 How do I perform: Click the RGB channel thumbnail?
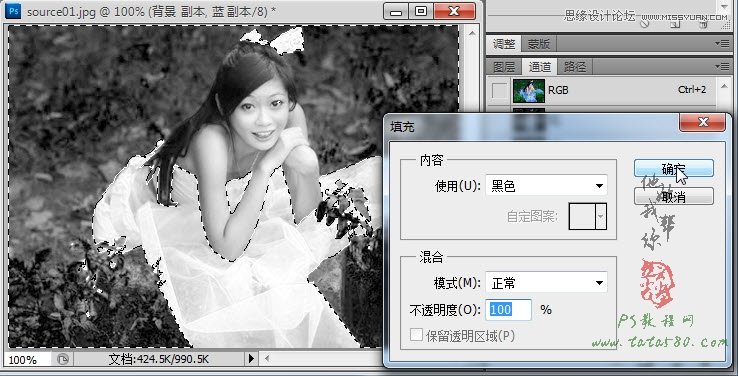point(529,90)
